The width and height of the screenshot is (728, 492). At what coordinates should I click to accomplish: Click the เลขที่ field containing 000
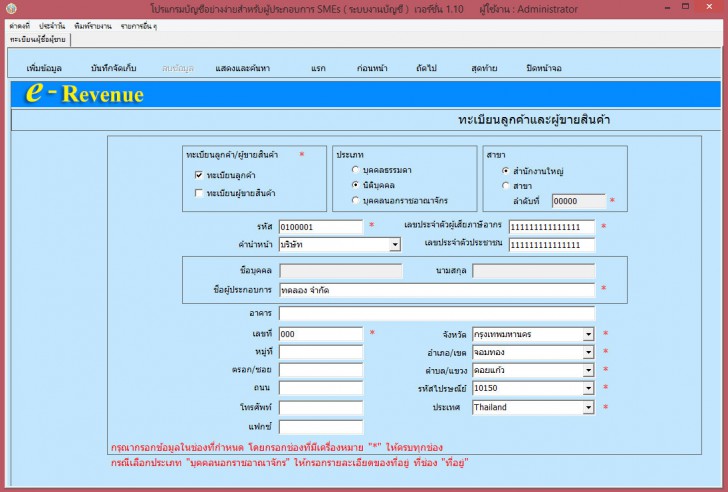[321, 334]
